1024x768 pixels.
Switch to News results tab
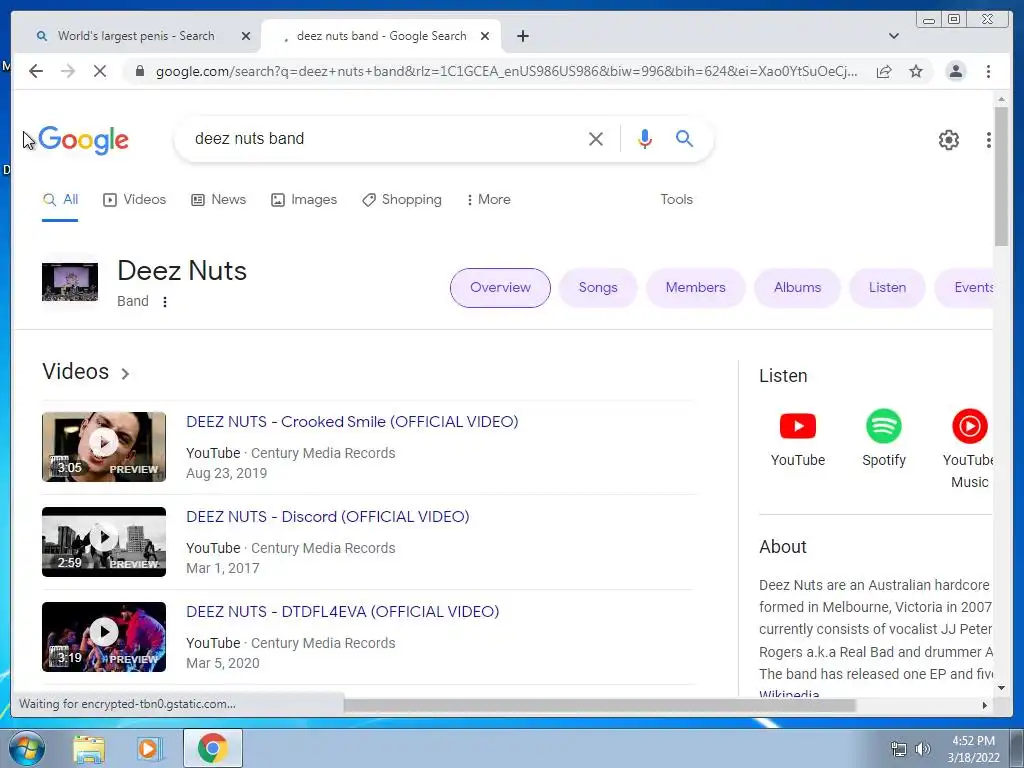pyautogui.click(x=218, y=200)
